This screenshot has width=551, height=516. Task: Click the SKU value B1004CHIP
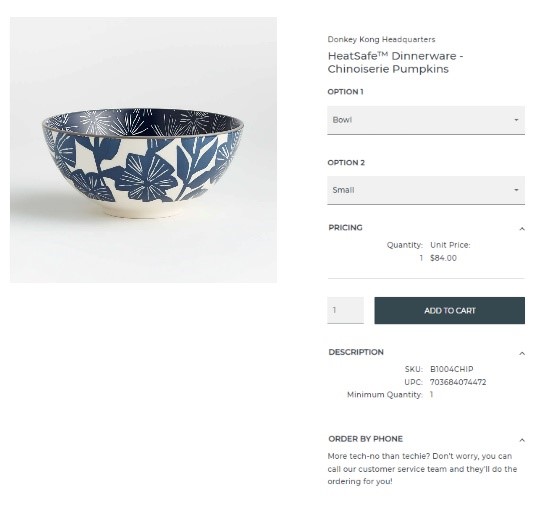[x=452, y=369]
